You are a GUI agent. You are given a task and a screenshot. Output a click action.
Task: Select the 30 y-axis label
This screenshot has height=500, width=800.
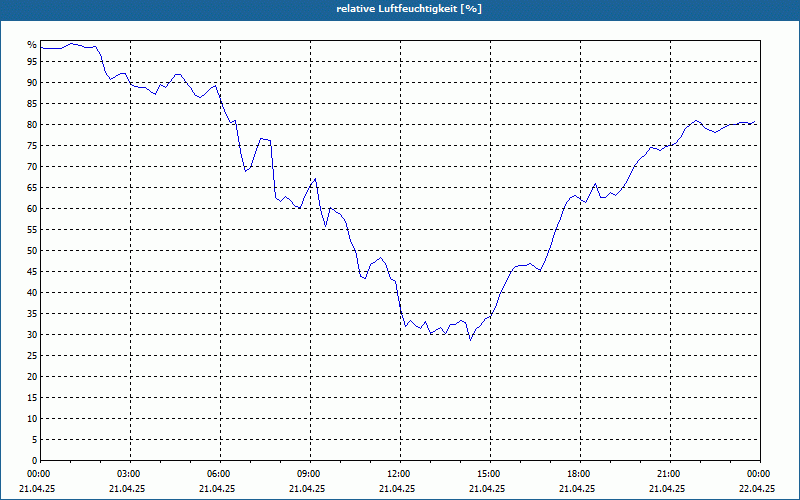32,335
